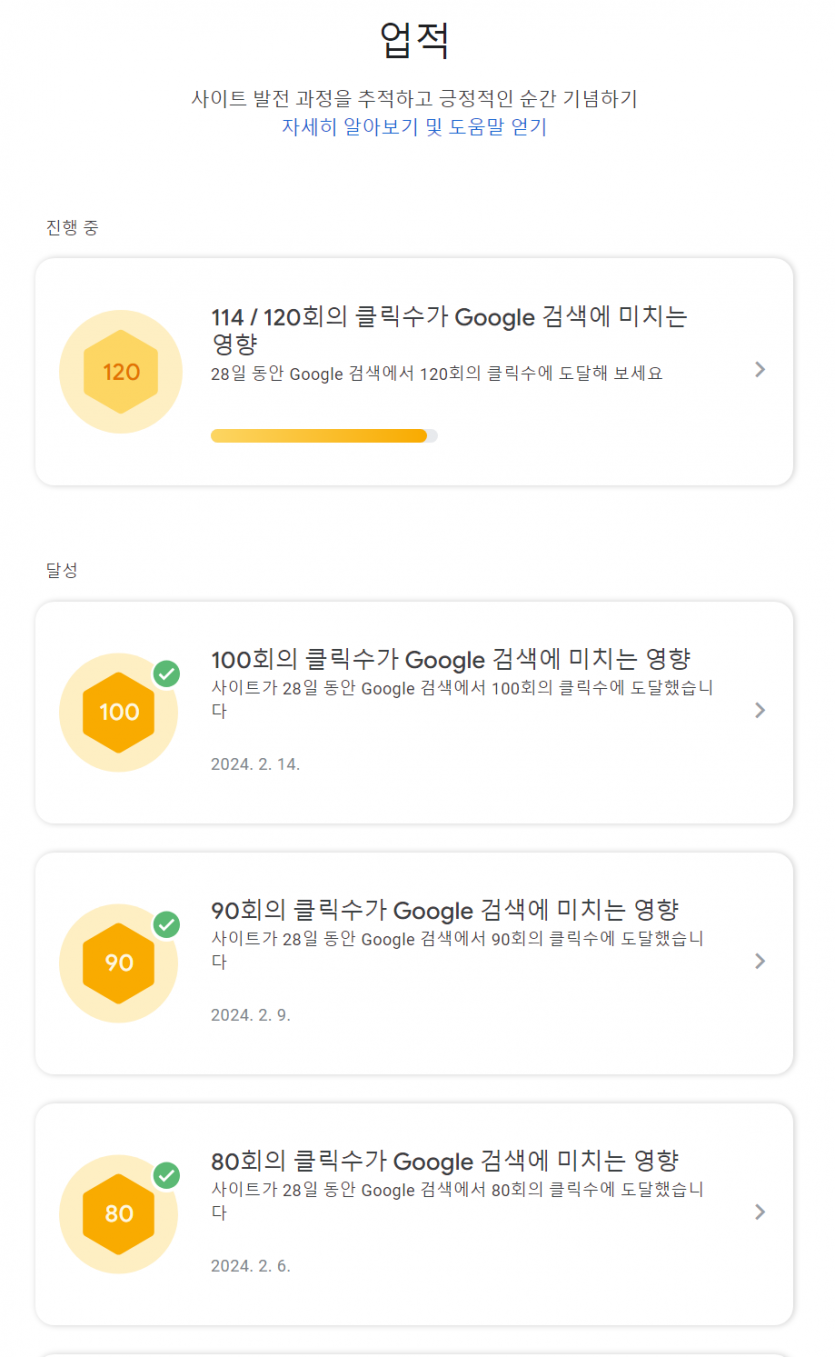835x1357 pixels.
Task: Open the 114 / 120 clicks card chevron
Action: coord(760,370)
